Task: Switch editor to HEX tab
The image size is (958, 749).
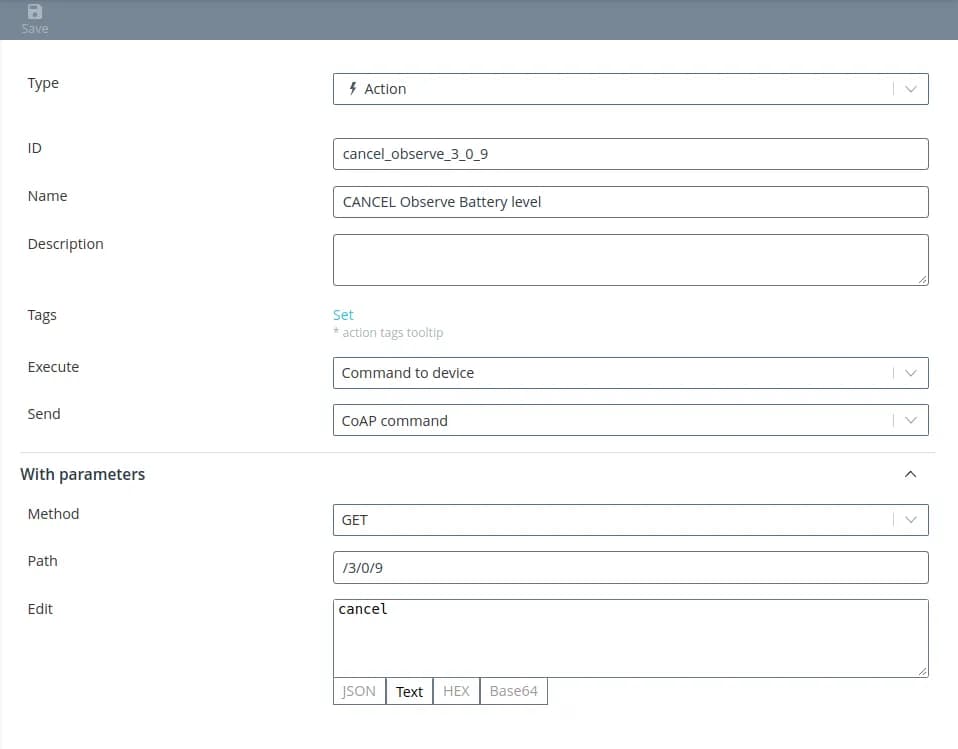Action: tap(456, 691)
